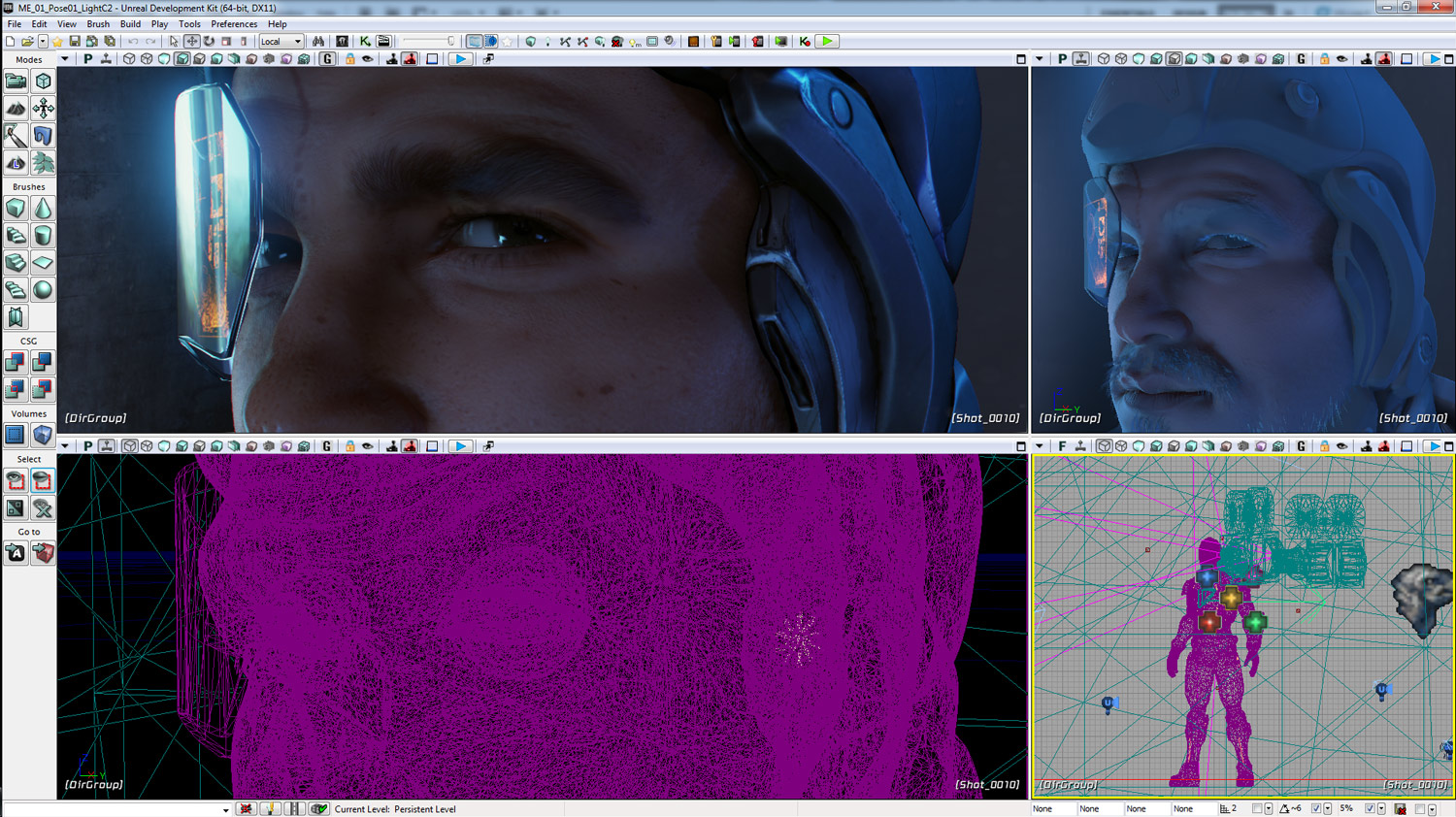This screenshot has width=1456, height=817.
Task: Open the grid size 2 dropdown
Action: point(1269,809)
